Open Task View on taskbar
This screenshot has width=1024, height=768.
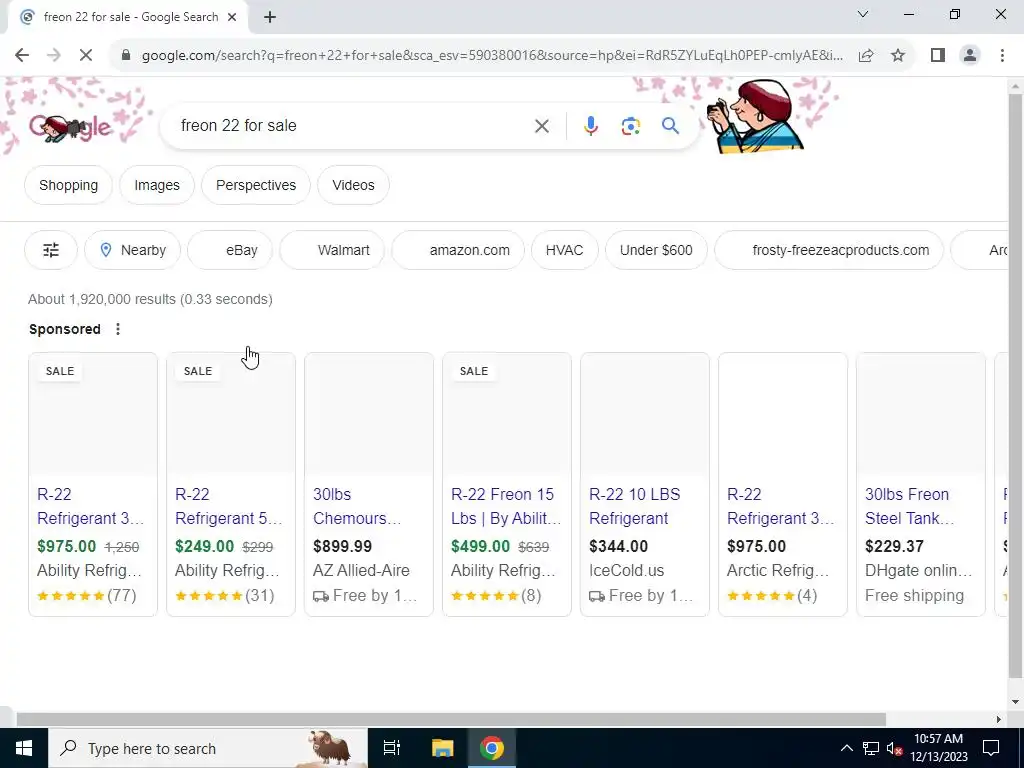[x=392, y=748]
